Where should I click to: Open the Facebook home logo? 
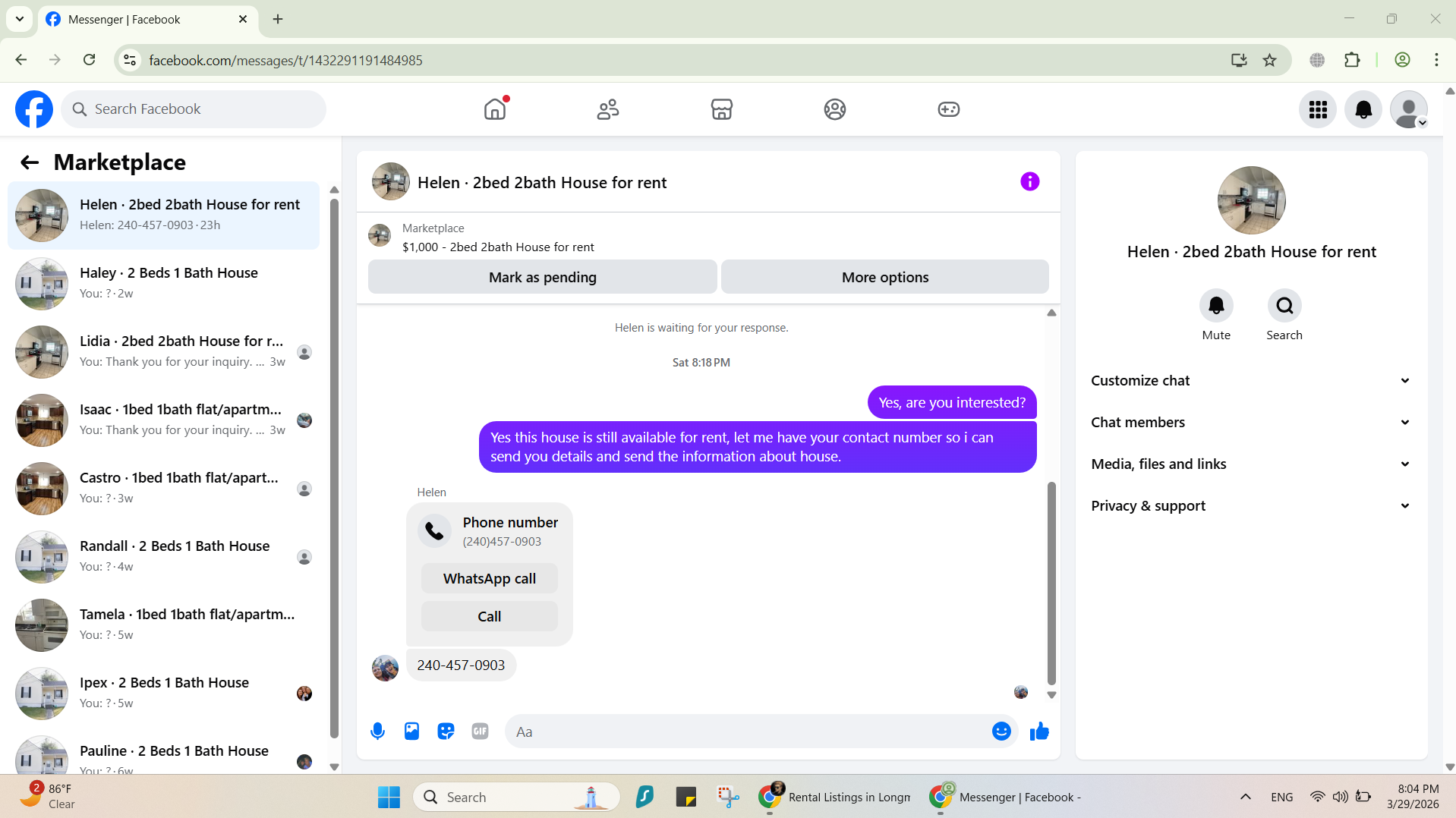34,109
